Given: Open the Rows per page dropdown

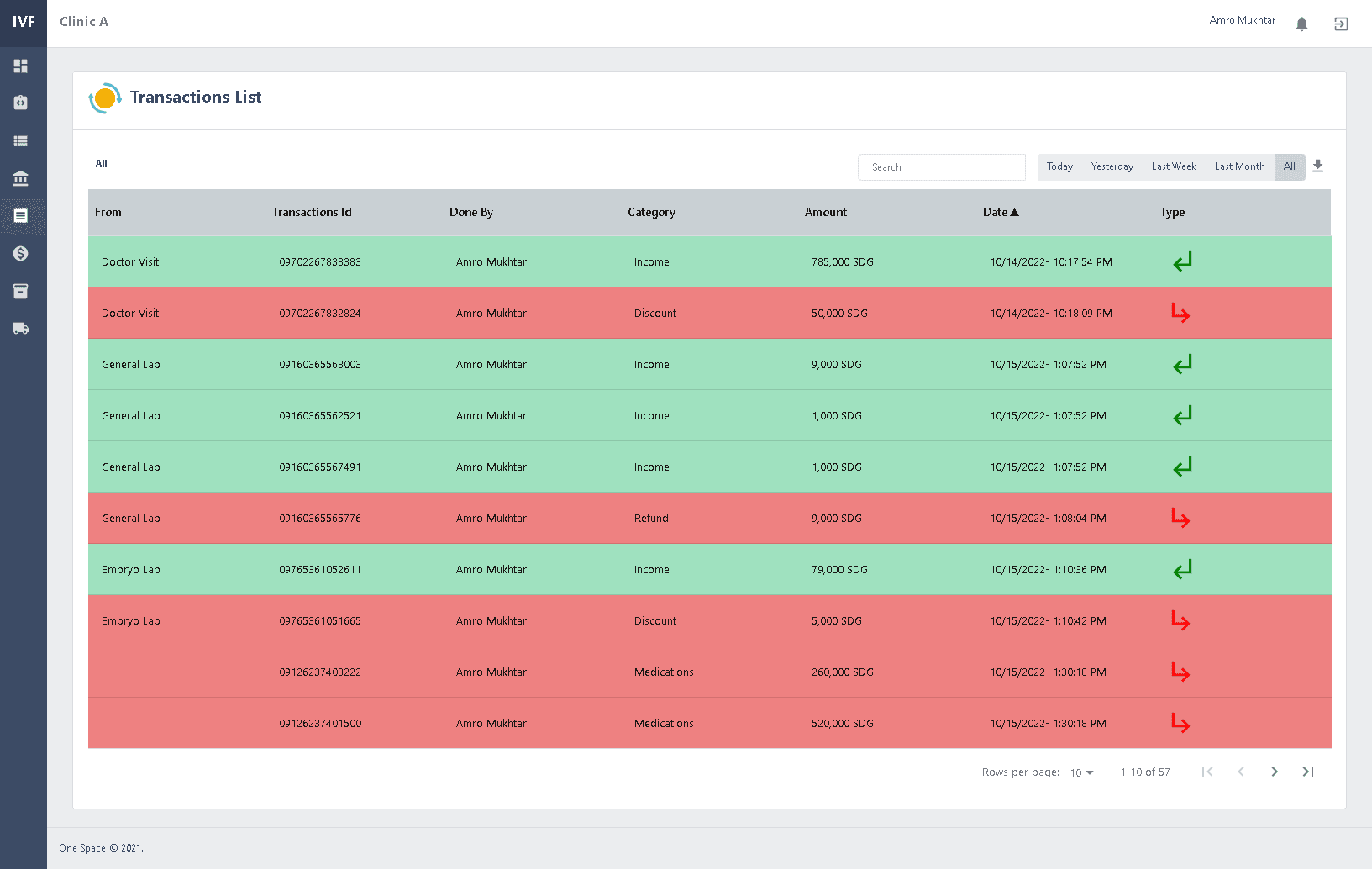Looking at the screenshot, I should (1081, 772).
